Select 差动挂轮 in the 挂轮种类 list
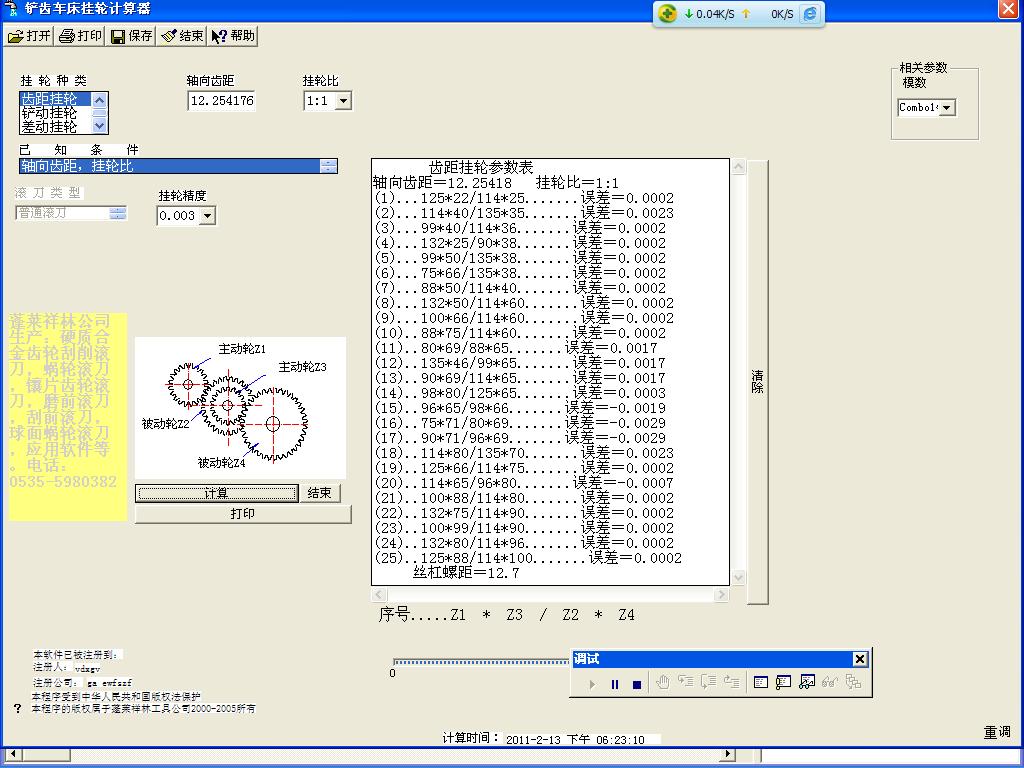 (56, 127)
